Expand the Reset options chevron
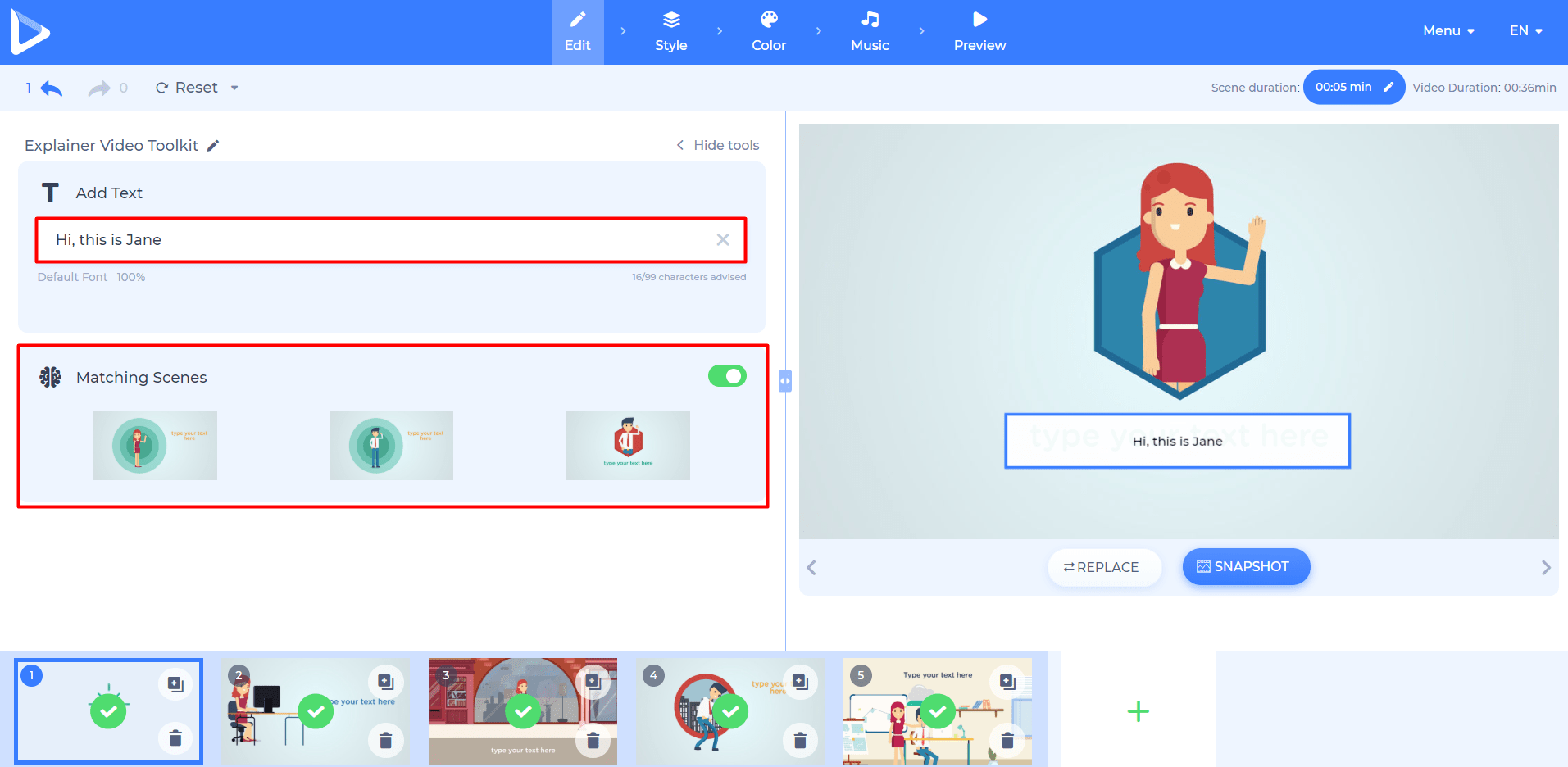This screenshot has width=1568, height=767. pos(234,87)
